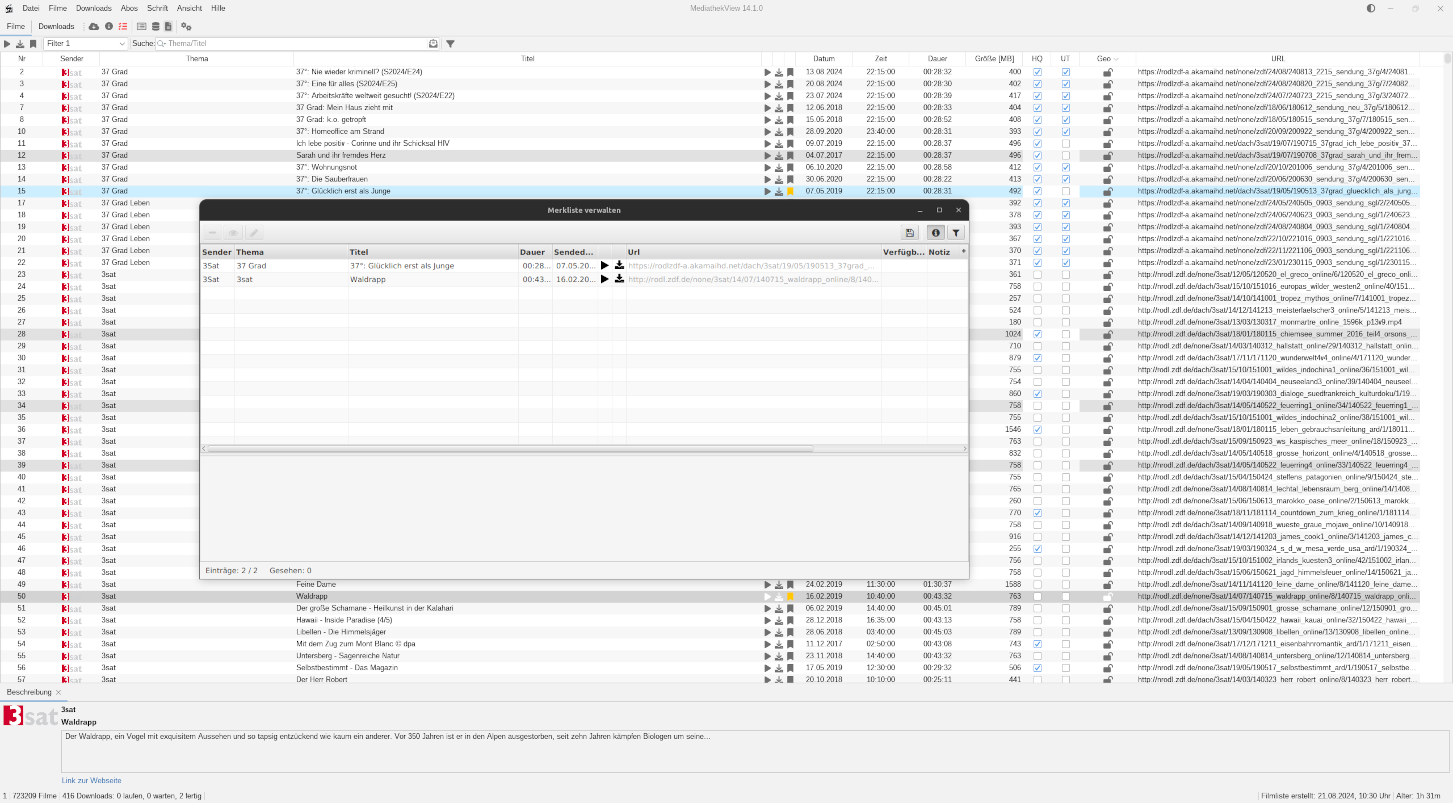Viewport: 1453px width, 803px height.
Task: Click the document page icon in main toolbar
Action: [168, 26]
